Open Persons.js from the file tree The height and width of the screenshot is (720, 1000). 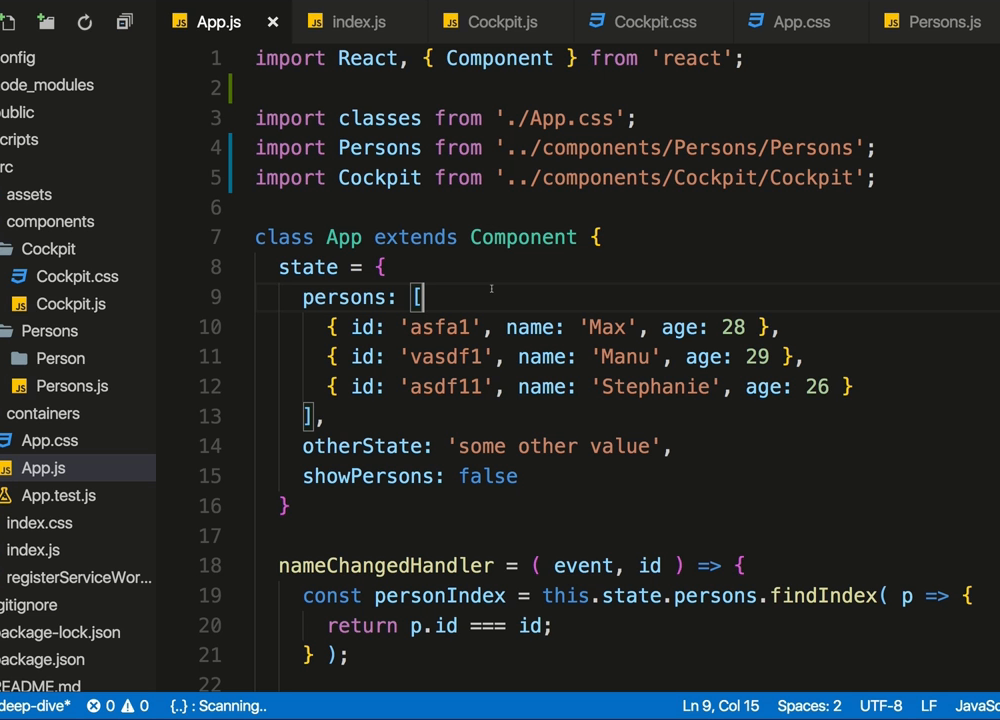pos(72,386)
